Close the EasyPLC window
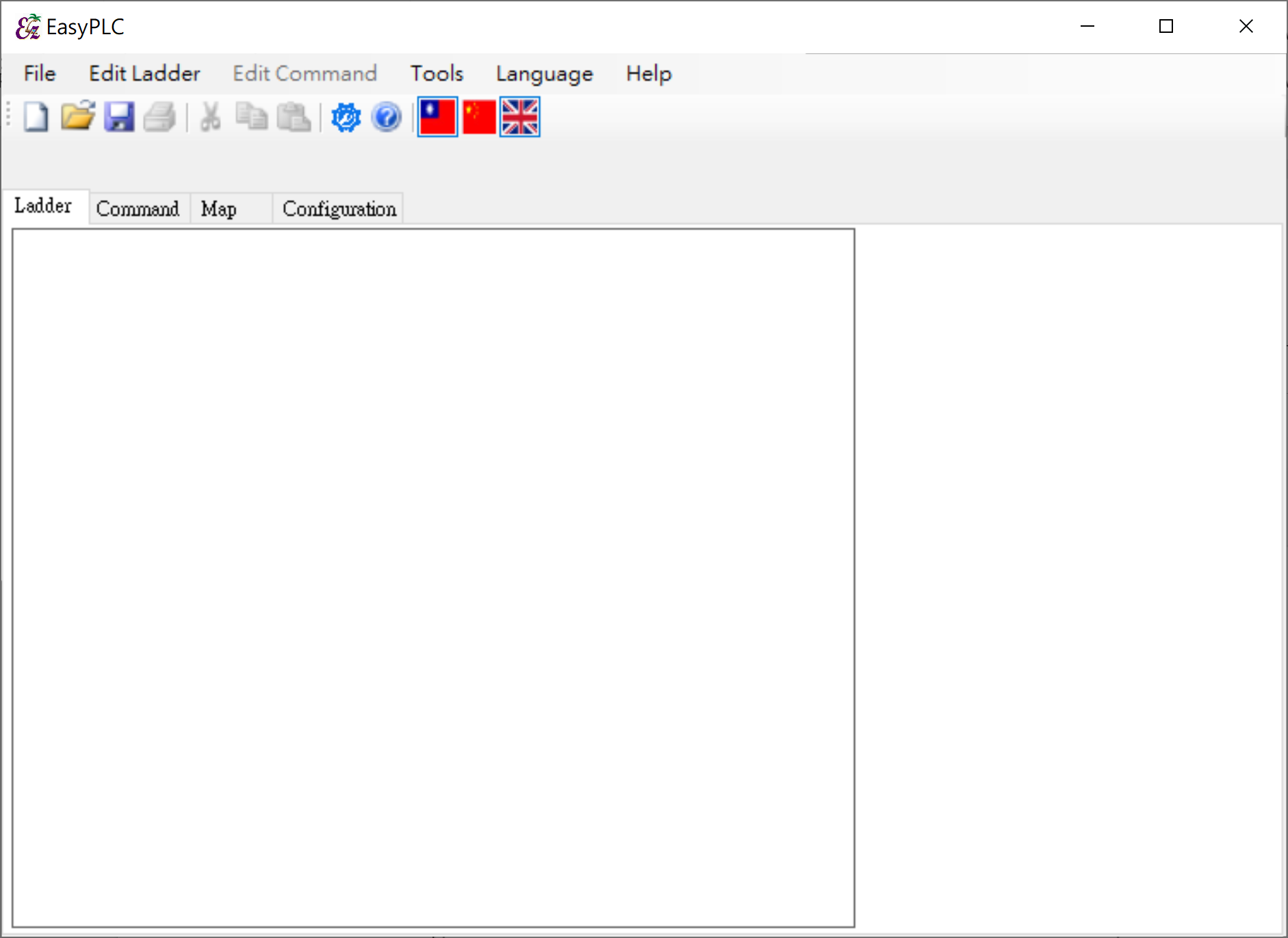Image resolution: width=1288 pixels, height=938 pixels. 1246,27
